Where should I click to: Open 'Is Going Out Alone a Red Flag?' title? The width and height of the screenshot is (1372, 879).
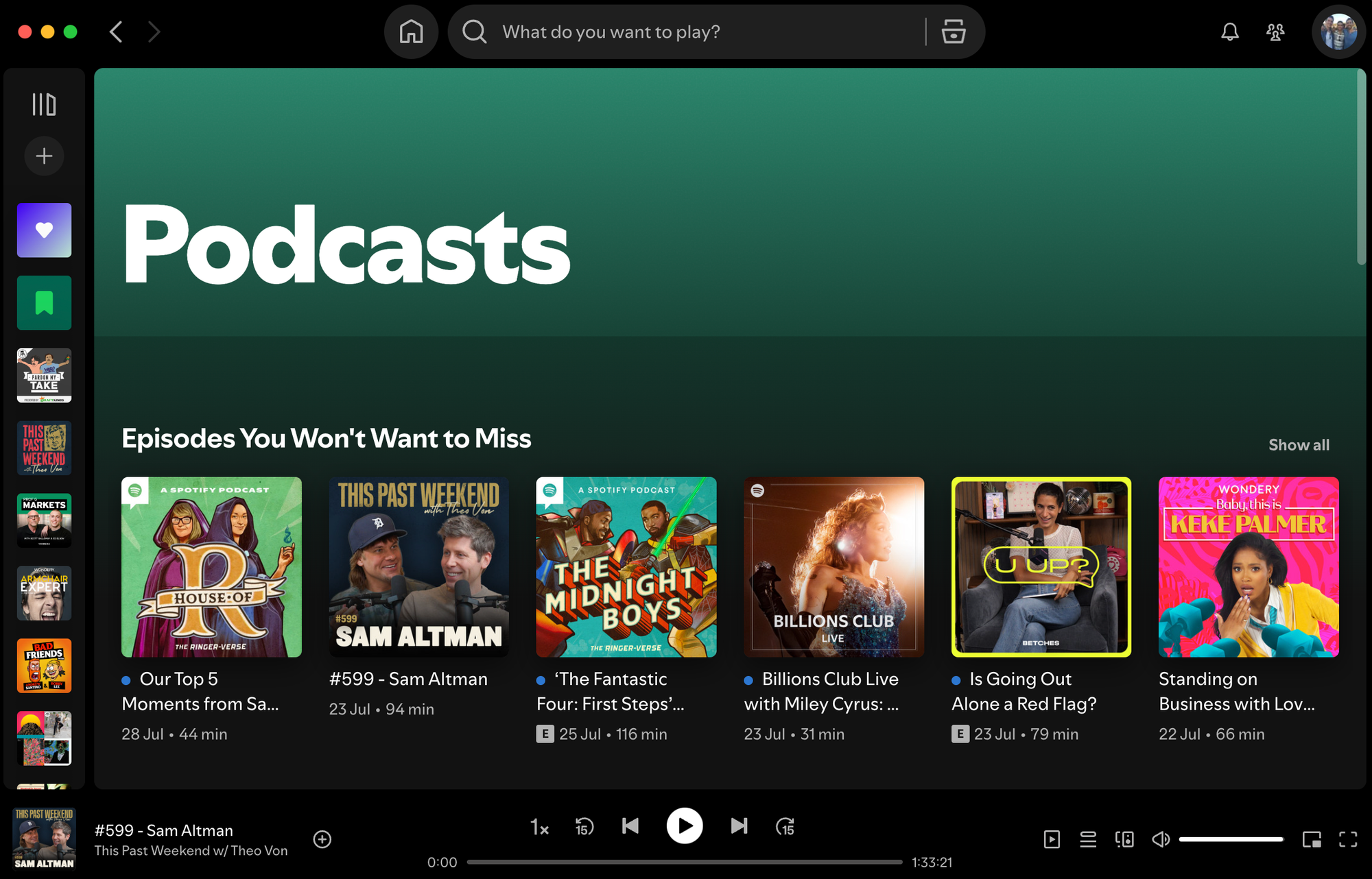coord(1024,691)
